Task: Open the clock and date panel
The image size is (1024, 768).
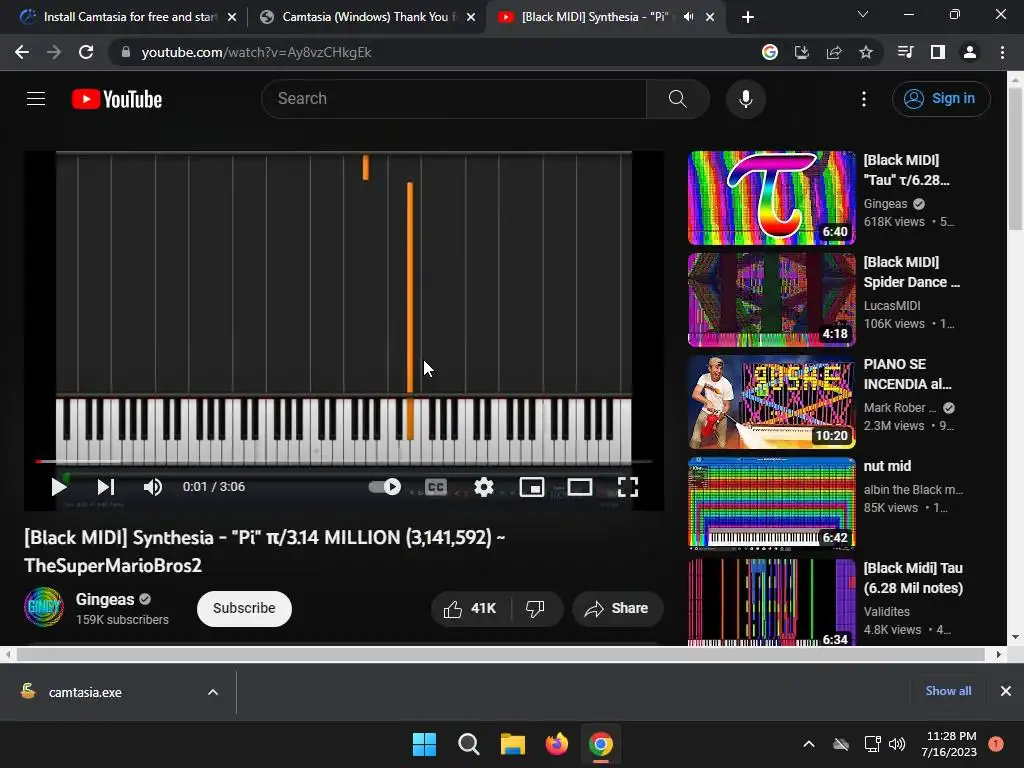Action: click(x=951, y=744)
